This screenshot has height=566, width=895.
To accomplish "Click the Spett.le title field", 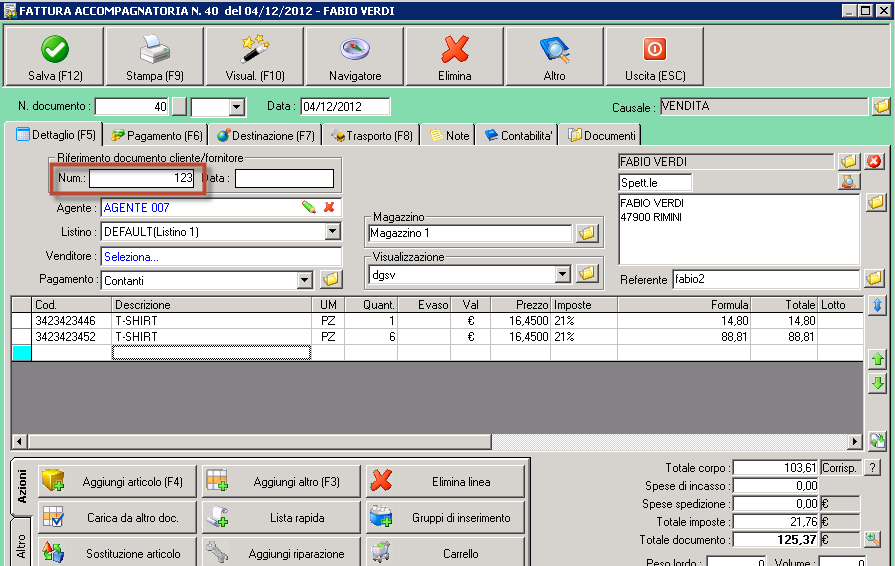I will [x=655, y=183].
